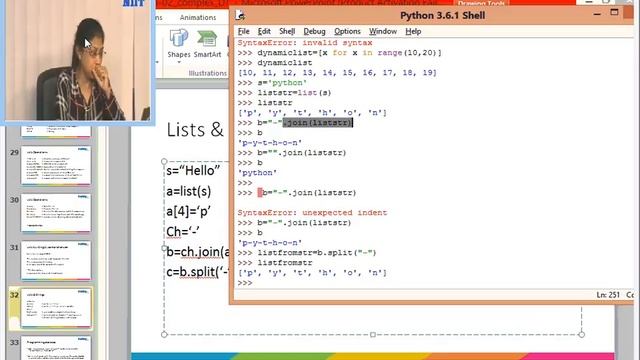Select slide 30 thumbnail
The height and width of the screenshot is (360, 640).
click(56, 213)
